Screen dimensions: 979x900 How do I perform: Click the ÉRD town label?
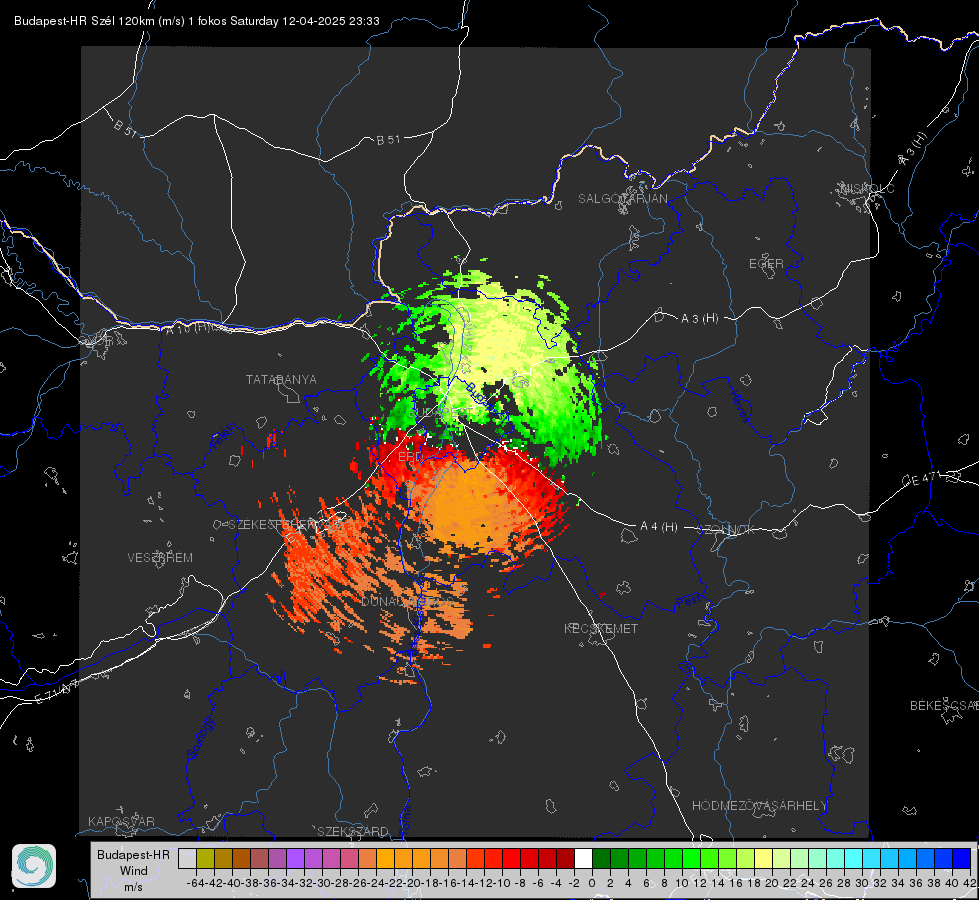coord(410,457)
